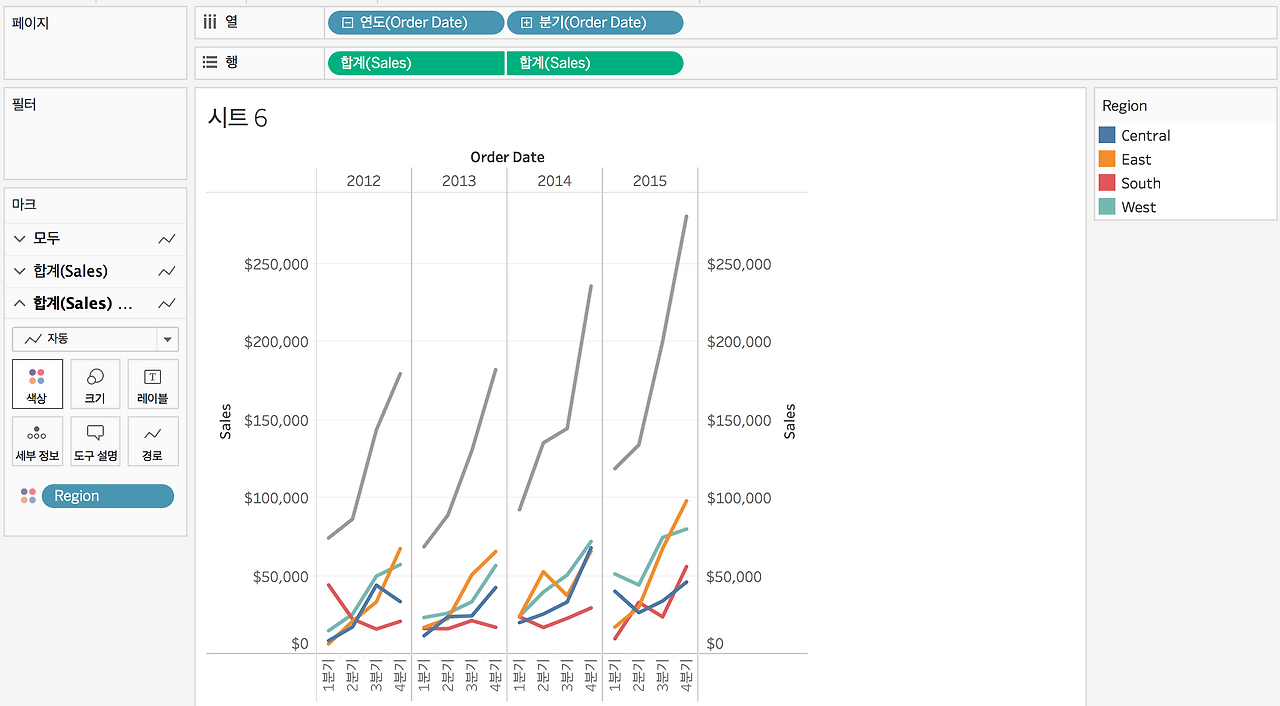The height and width of the screenshot is (706, 1280).
Task: Click the 레이블 (Label) marks card button
Action: pyautogui.click(x=153, y=384)
